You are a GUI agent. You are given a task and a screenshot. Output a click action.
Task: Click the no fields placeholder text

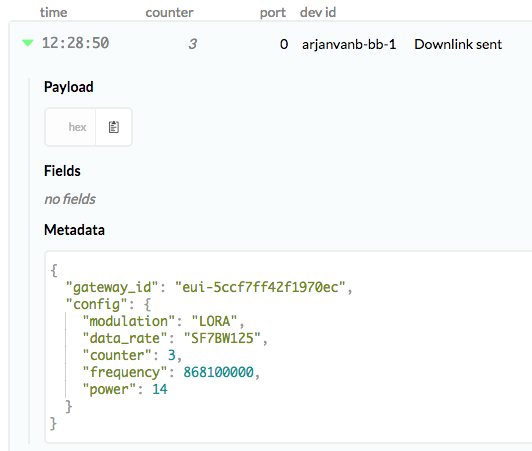coord(70,199)
